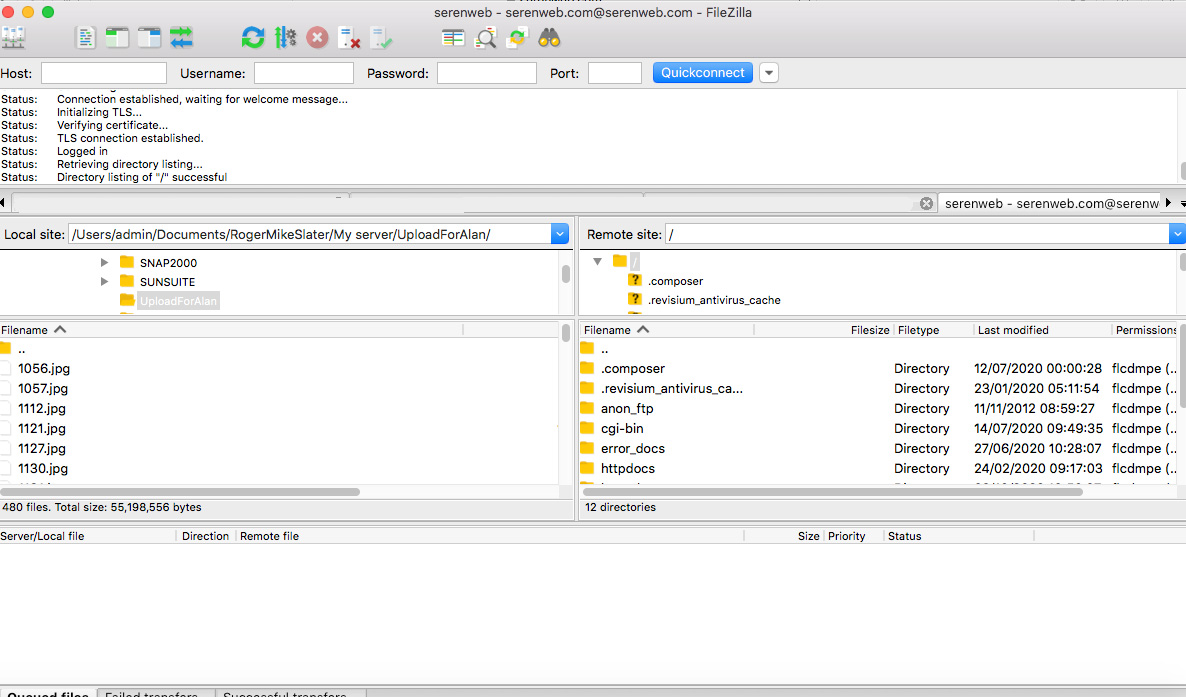This screenshot has width=1186, height=697.
Task: Select the UploadForAlan folder in local tree
Action: point(178,301)
